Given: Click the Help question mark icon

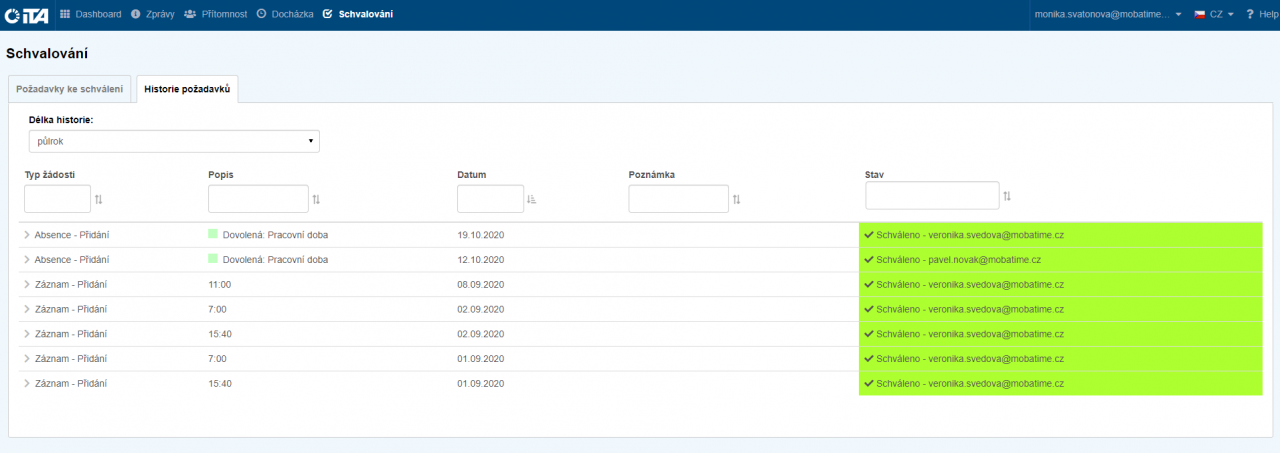Looking at the screenshot, I should (x=1250, y=15).
